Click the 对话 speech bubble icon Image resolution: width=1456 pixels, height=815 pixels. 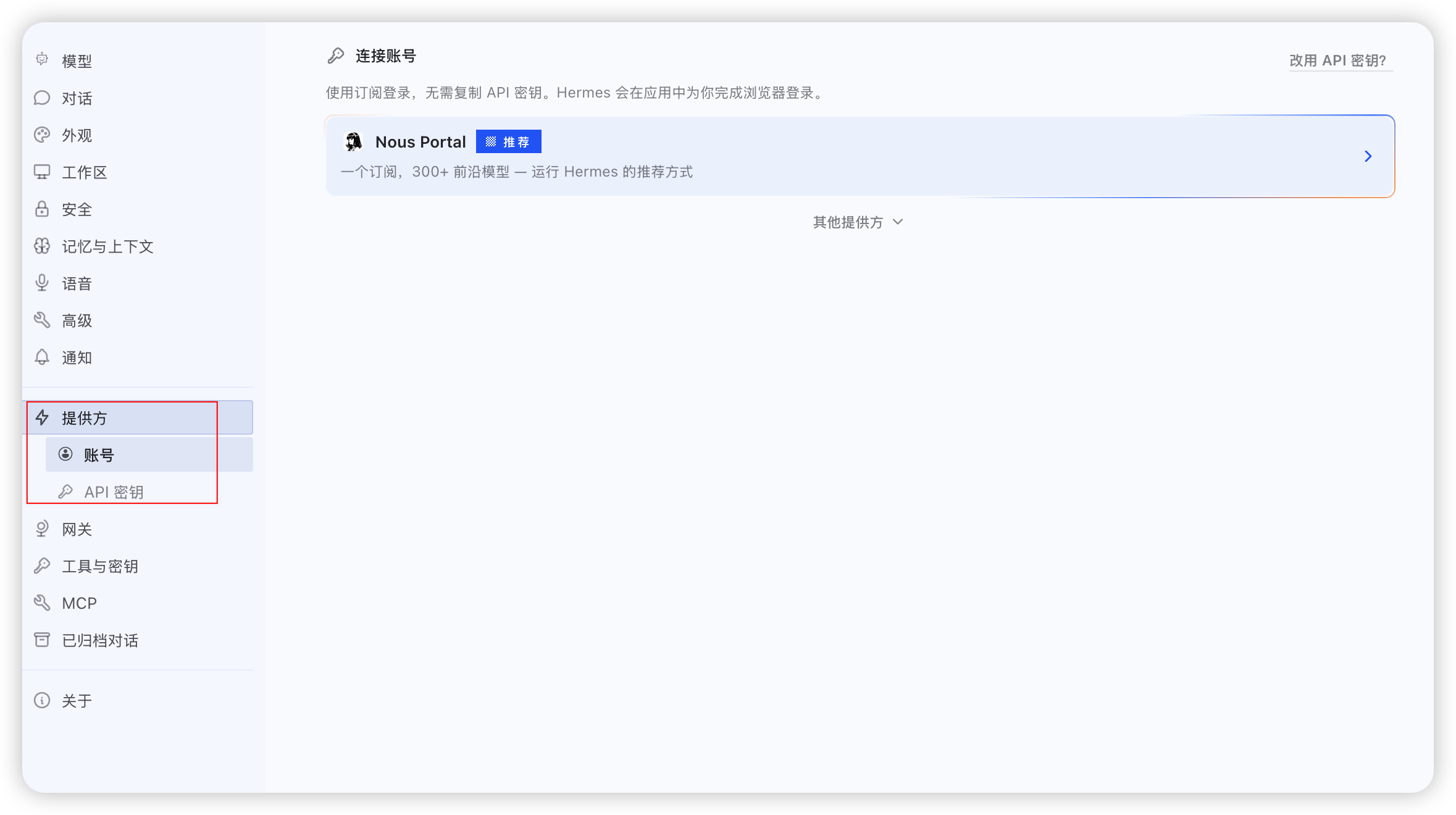[42, 98]
